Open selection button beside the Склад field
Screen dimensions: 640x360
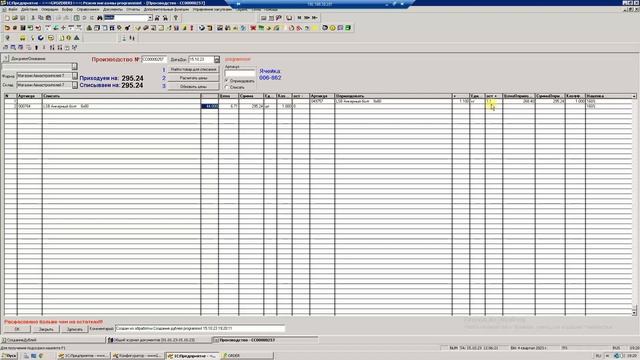[x=75, y=85]
